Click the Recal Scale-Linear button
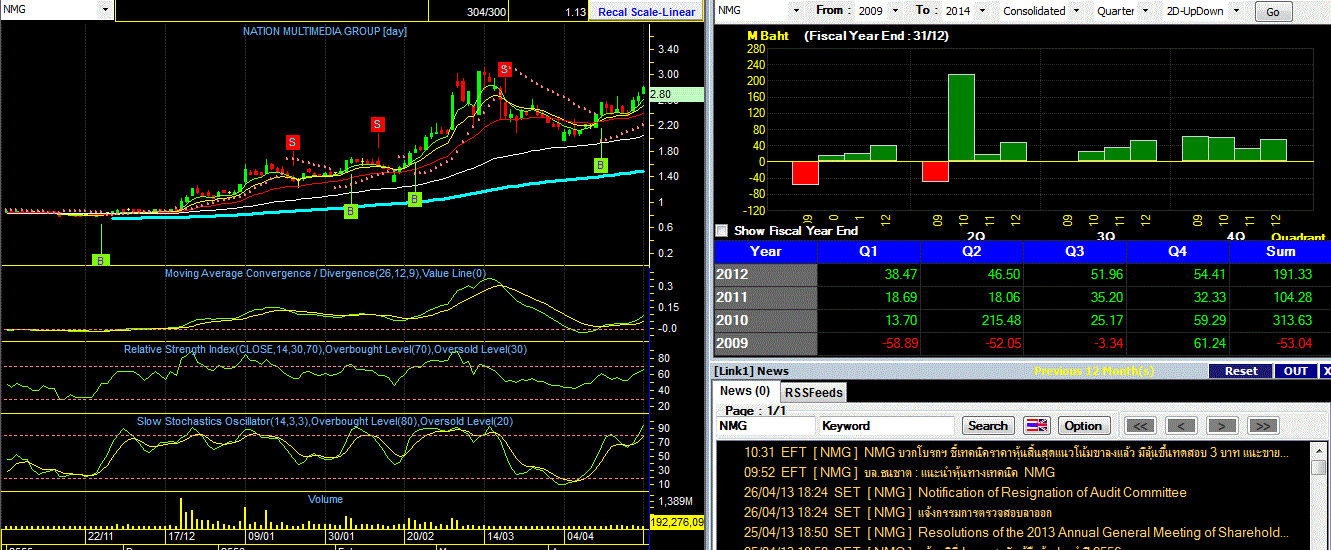The image size is (1331, 550). (x=646, y=12)
